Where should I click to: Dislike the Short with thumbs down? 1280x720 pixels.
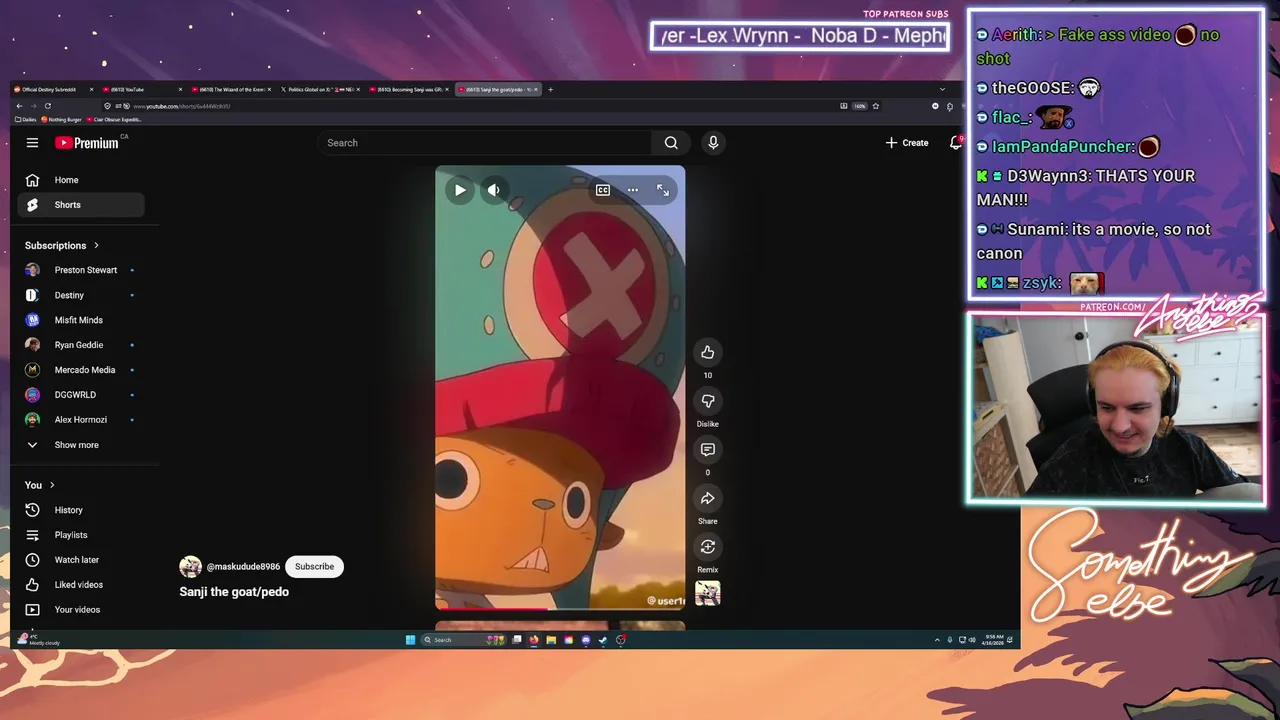click(707, 401)
